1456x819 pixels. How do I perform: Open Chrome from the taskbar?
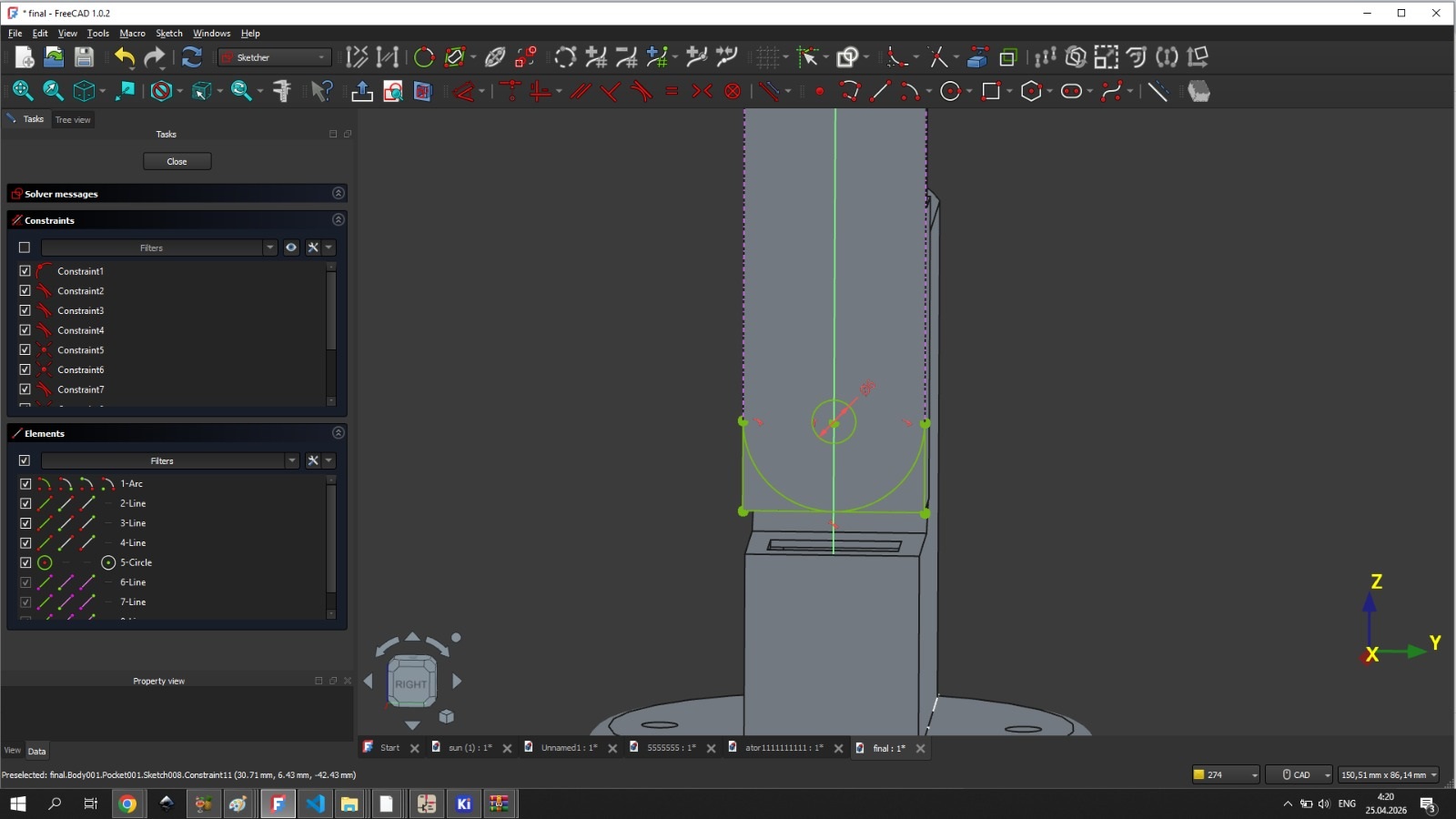click(127, 804)
